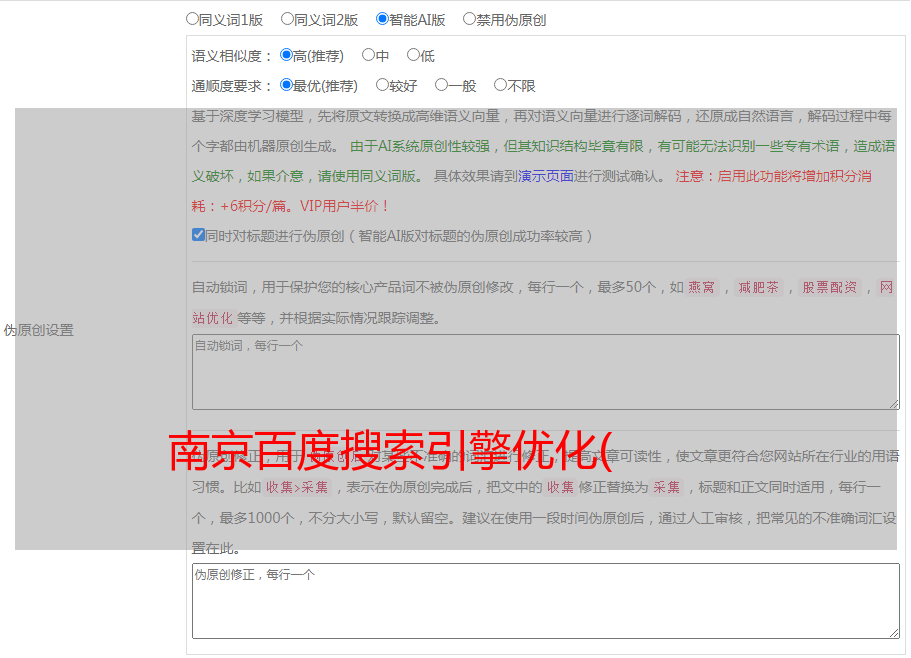Click the 减肥茶 example keyword tag
Screen dimensions: 911x658
[758, 287]
